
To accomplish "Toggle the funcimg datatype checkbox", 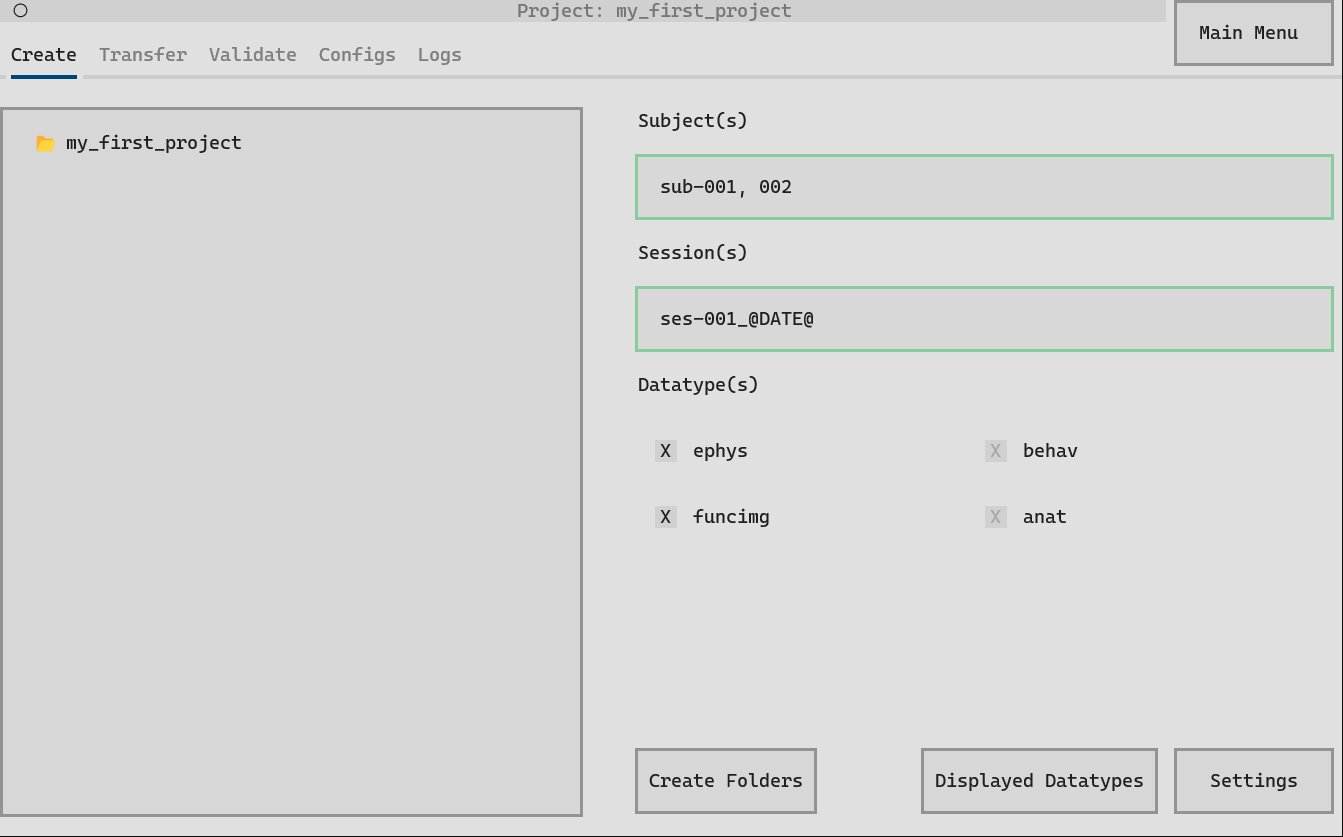I will [666, 517].
